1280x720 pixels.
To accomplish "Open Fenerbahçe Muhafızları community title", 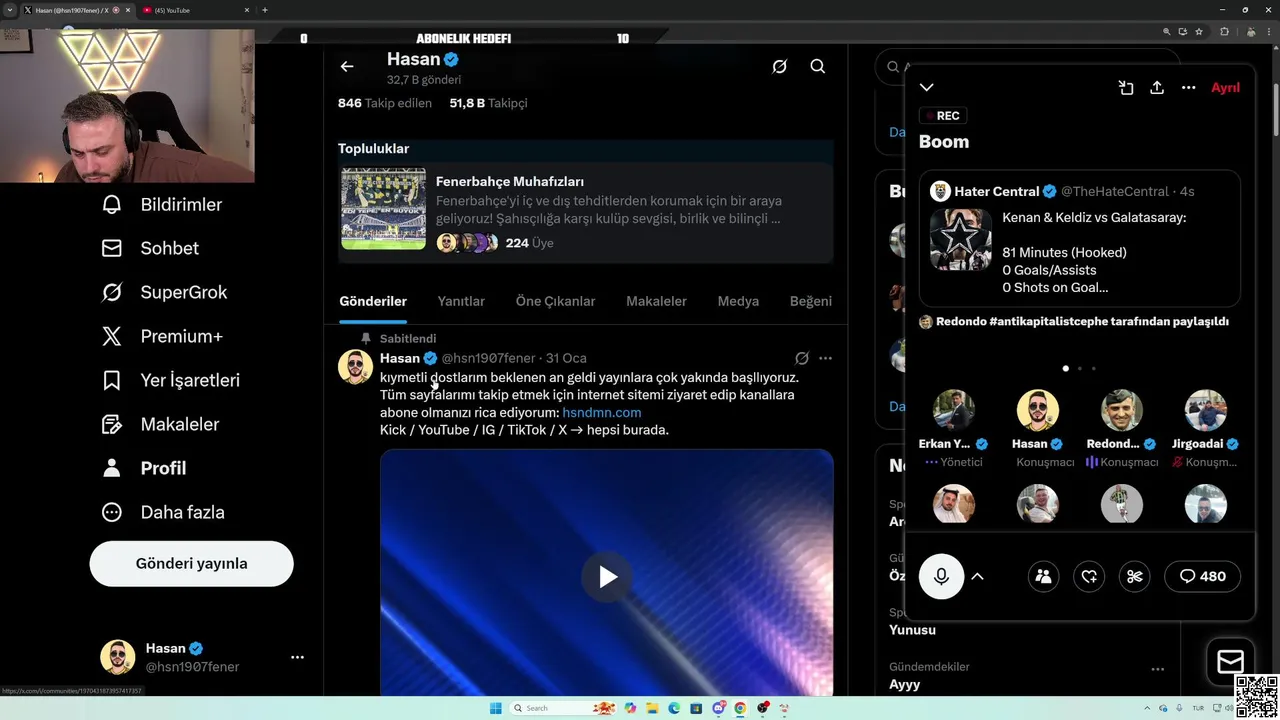I will coord(510,182).
